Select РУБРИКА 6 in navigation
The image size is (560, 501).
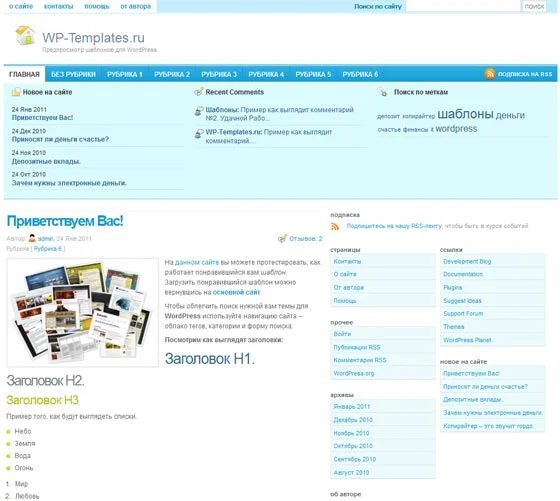click(x=360, y=74)
